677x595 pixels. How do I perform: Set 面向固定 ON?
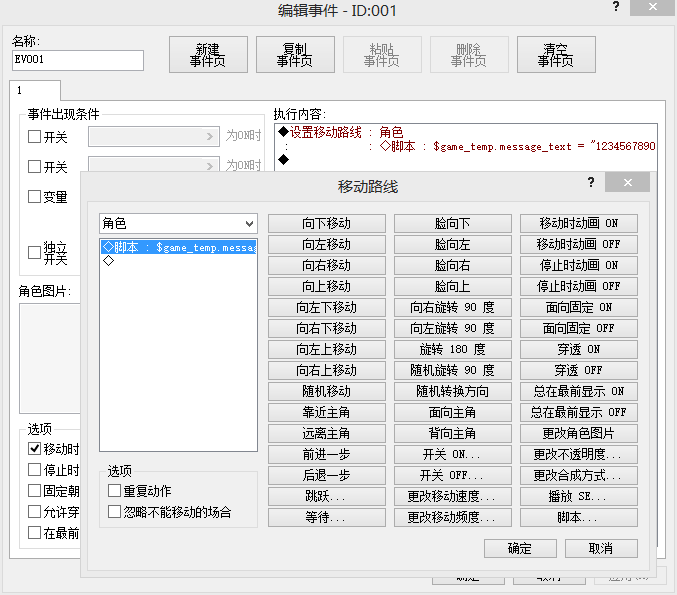(x=579, y=307)
